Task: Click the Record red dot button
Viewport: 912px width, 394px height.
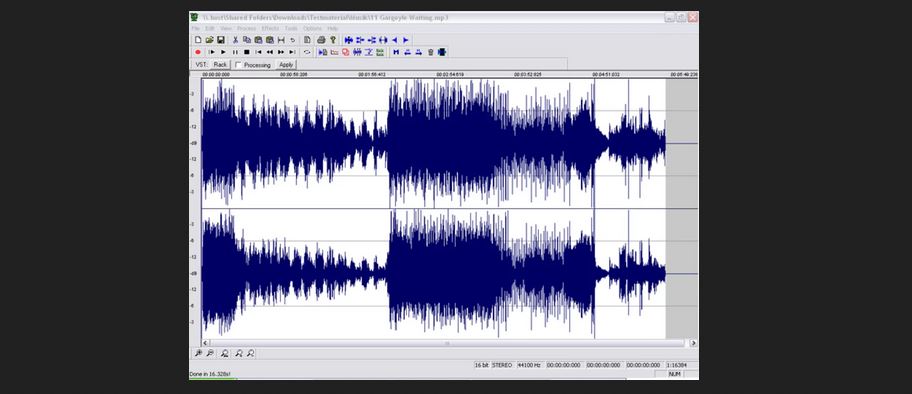Action: (198, 52)
